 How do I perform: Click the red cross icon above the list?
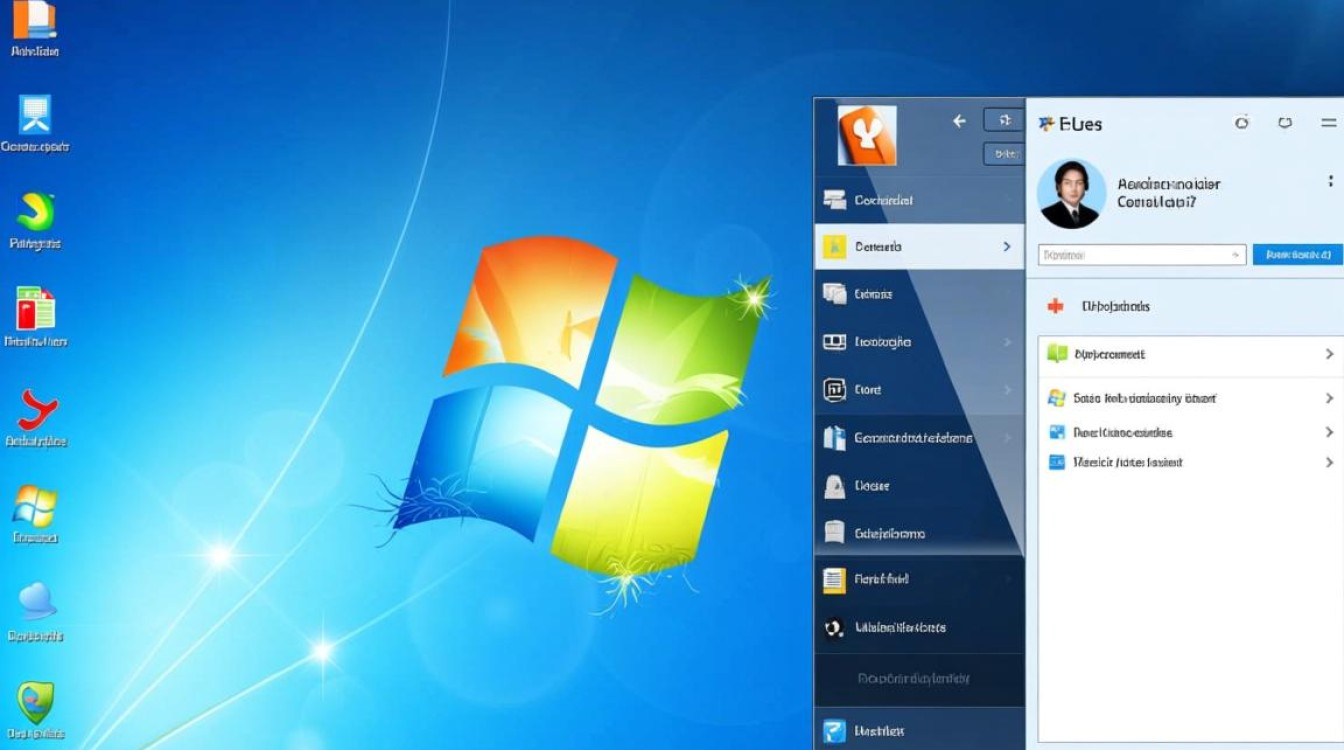point(1056,306)
